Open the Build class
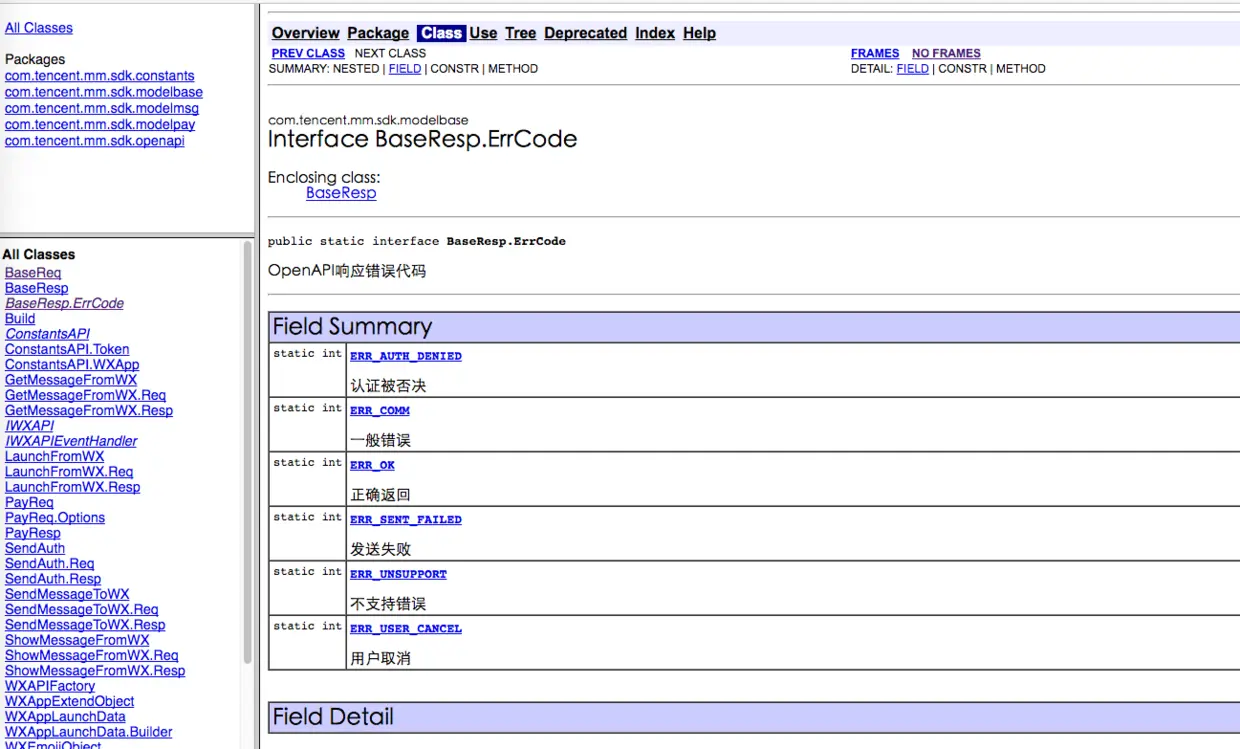 click(20, 319)
